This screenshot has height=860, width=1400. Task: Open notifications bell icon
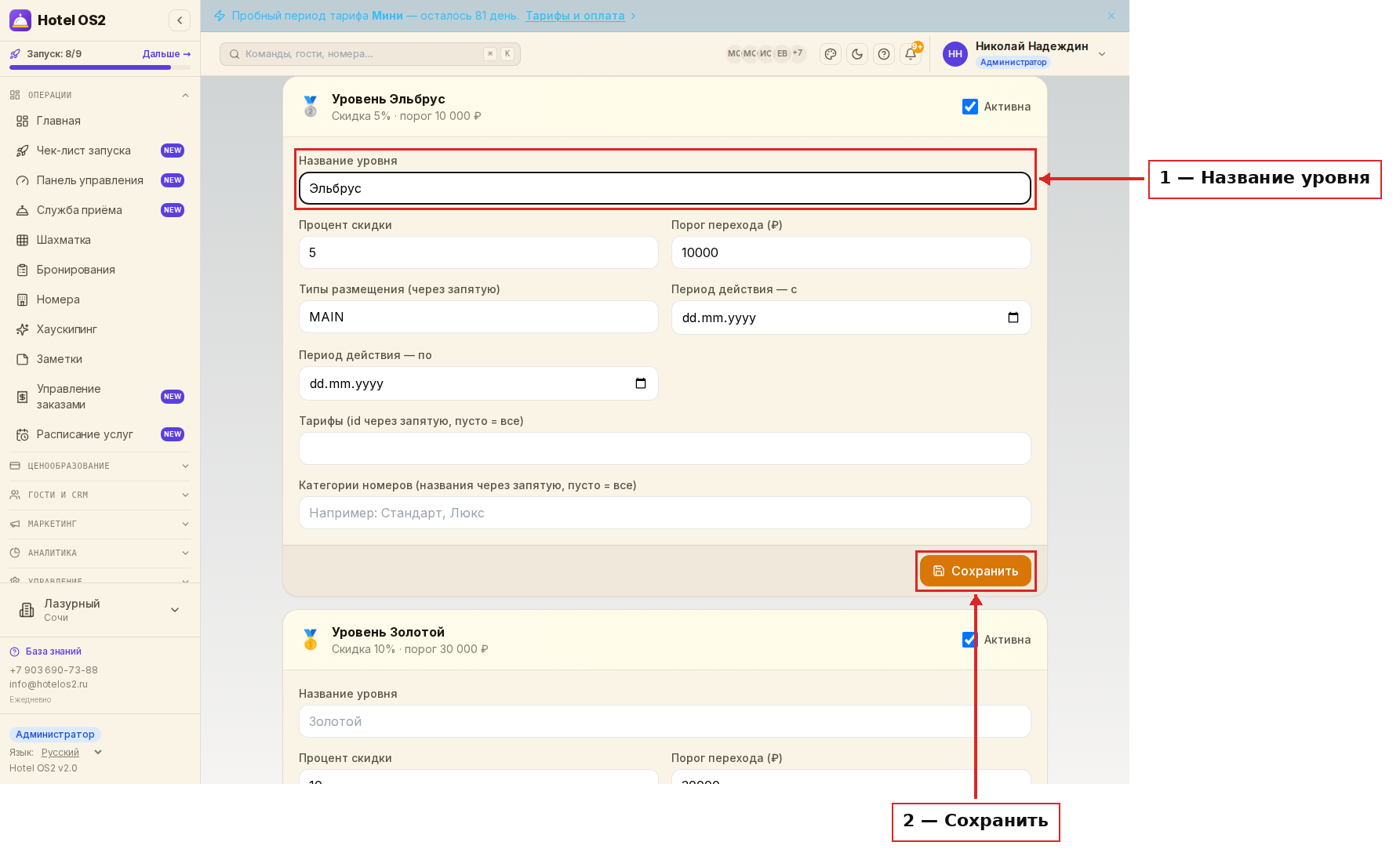coord(911,54)
